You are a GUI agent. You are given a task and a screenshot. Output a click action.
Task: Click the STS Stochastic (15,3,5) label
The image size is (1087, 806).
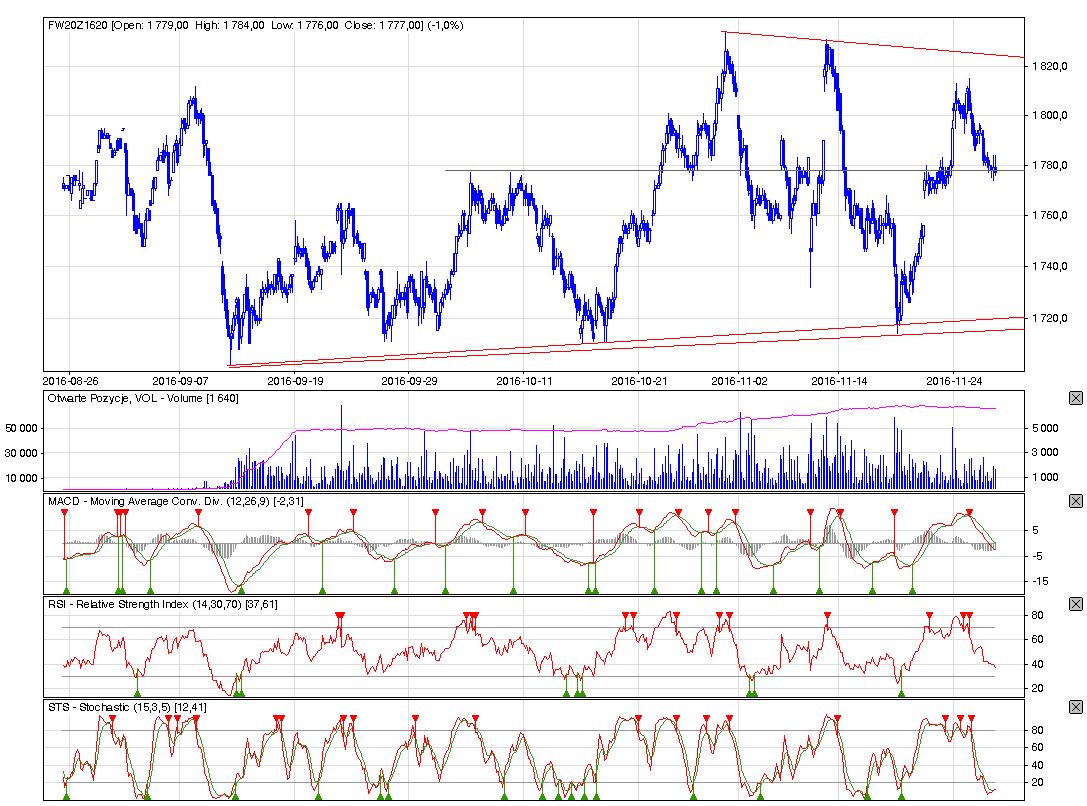point(127,708)
